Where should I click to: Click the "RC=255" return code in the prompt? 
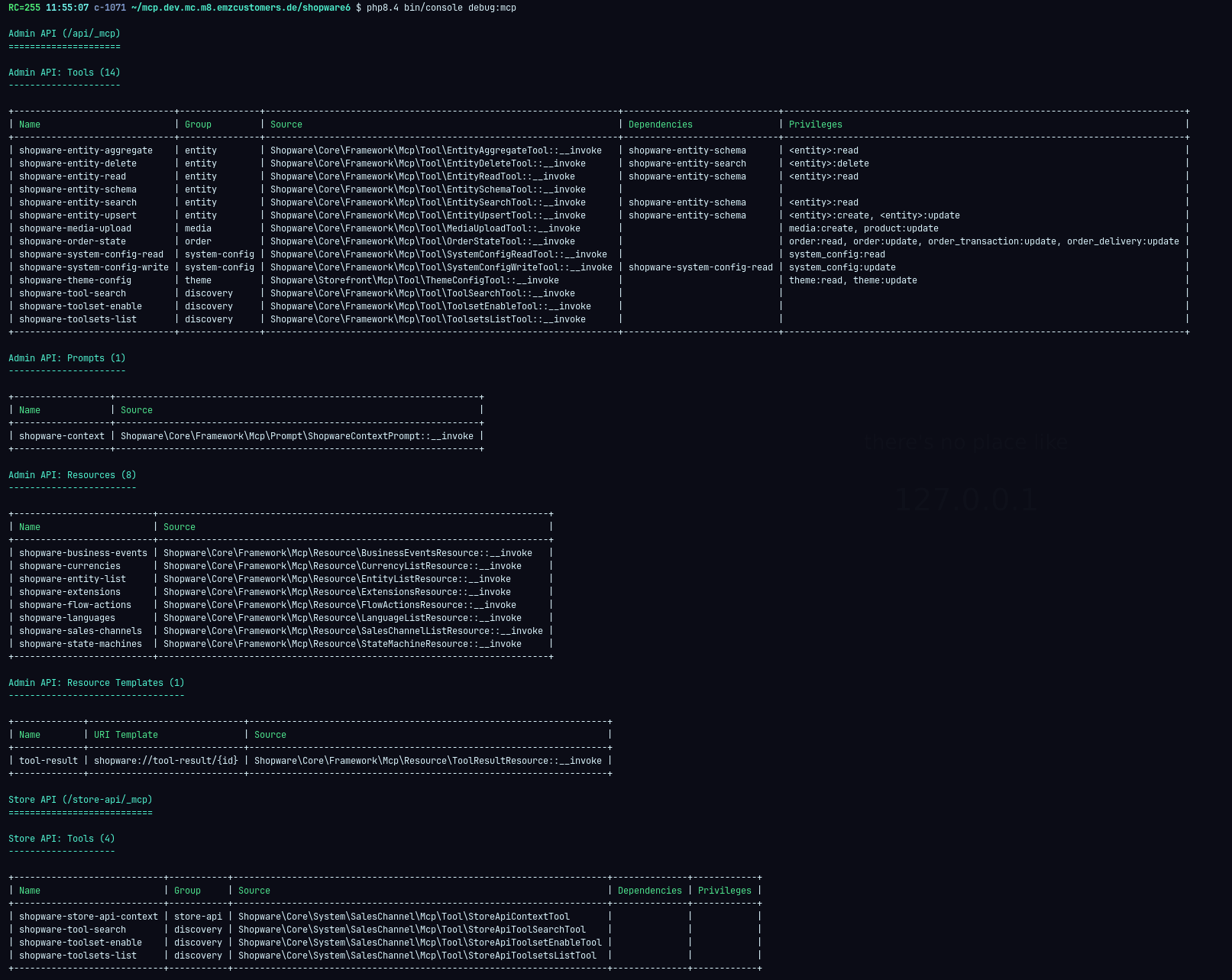click(24, 8)
